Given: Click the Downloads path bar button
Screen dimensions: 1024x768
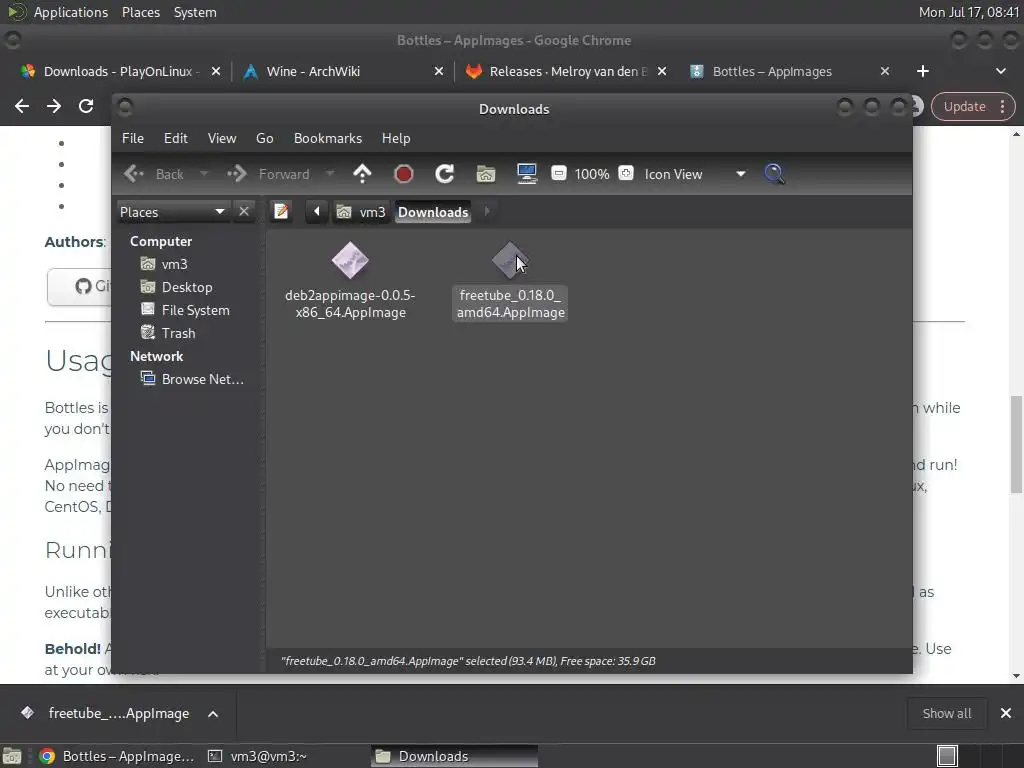Looking at the screenshot, I should point(433,212).
